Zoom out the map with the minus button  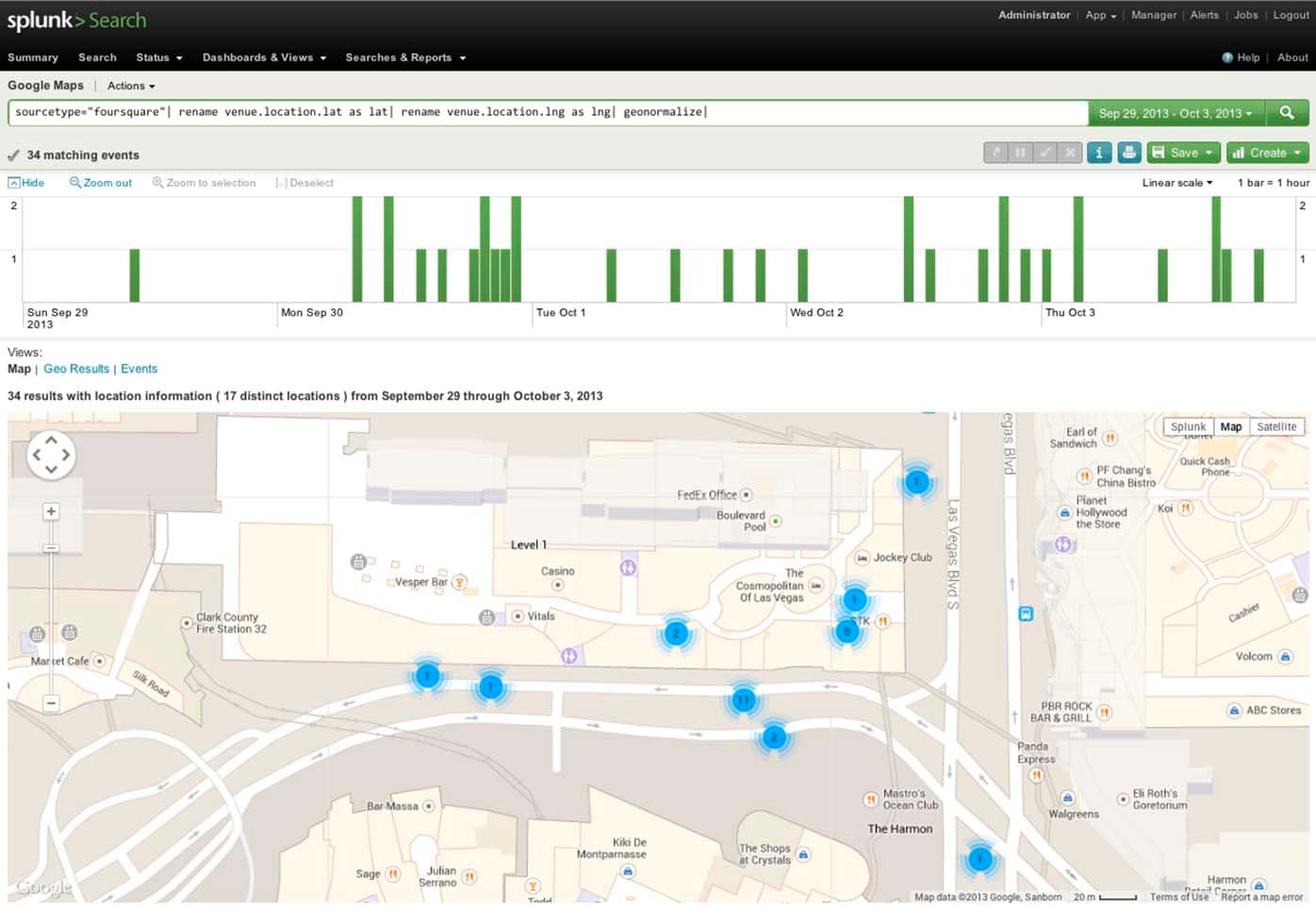tap(51, 702)
